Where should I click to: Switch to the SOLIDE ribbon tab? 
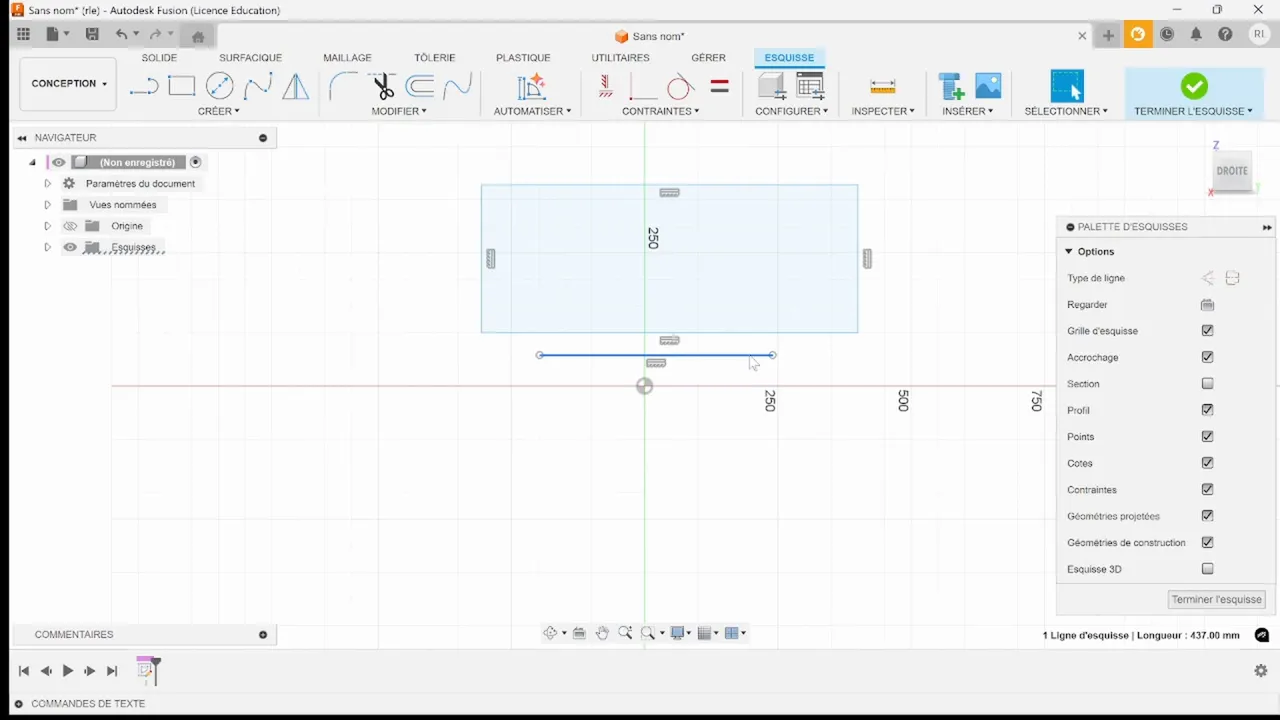(x=159, y=57)
